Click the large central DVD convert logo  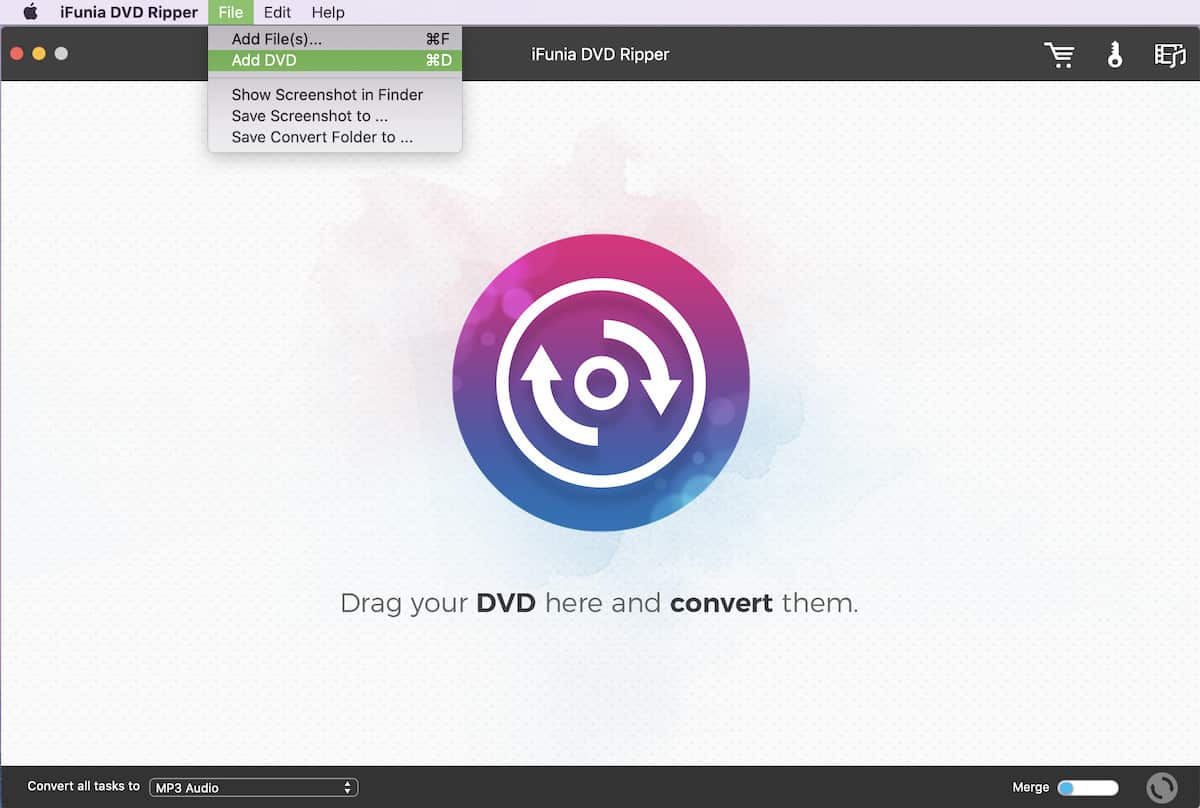[x=600, y=383]
